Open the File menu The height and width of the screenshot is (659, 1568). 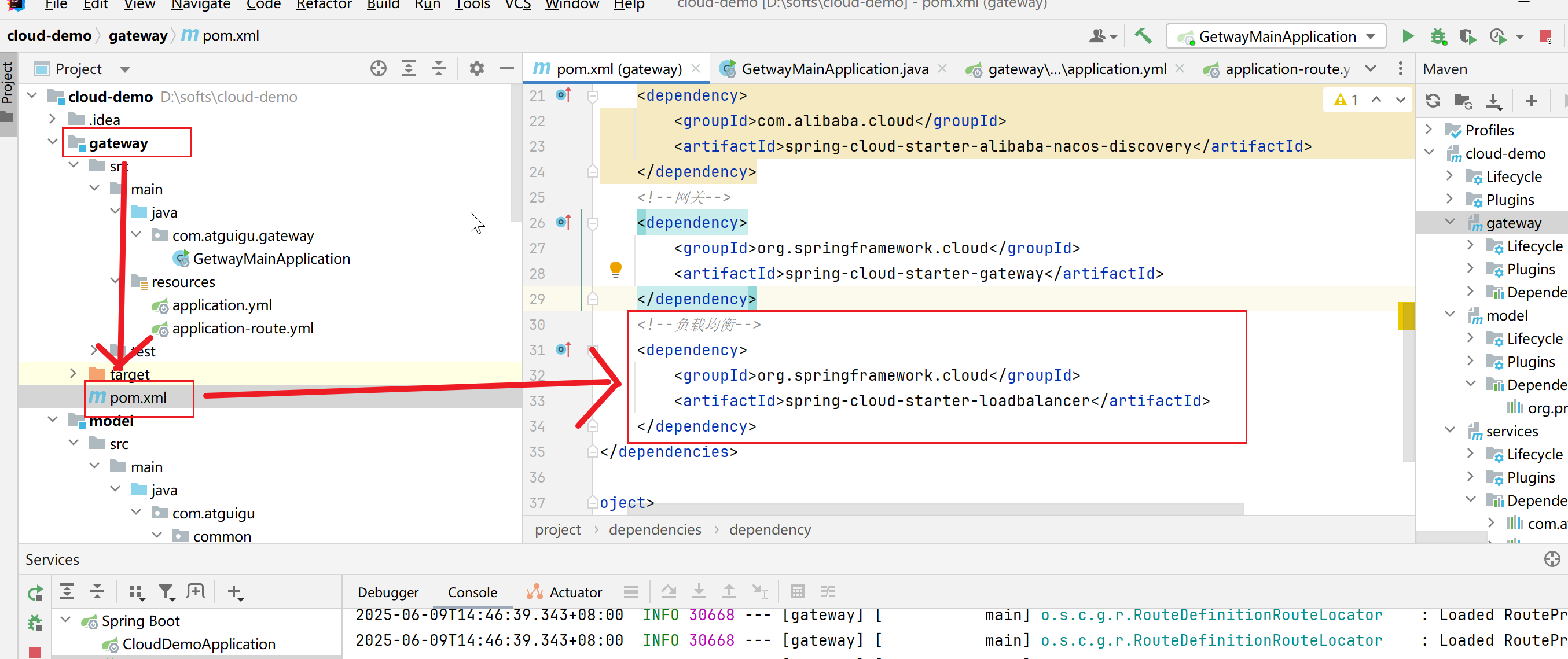(56, 5)
